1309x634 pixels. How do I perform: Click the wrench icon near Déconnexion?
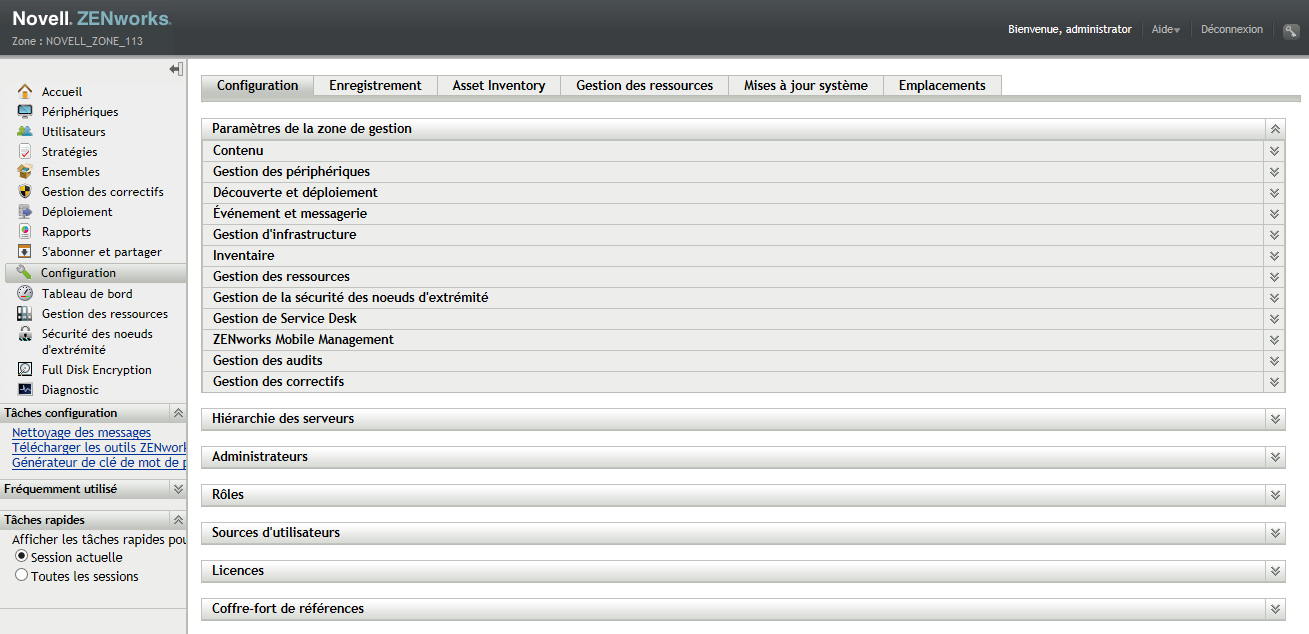[1291, 31]
